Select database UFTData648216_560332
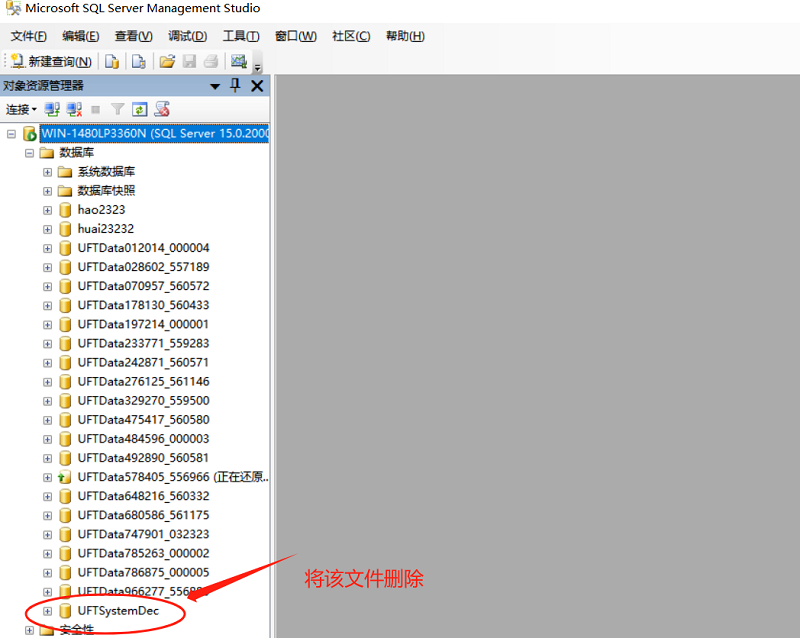Screen dimensions: 800x638 click(x=143, y=496)
